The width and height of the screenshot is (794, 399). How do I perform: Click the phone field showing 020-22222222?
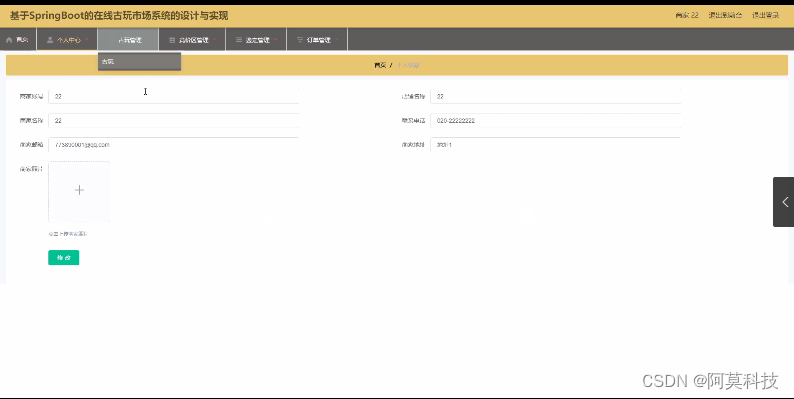coord(555,121)
